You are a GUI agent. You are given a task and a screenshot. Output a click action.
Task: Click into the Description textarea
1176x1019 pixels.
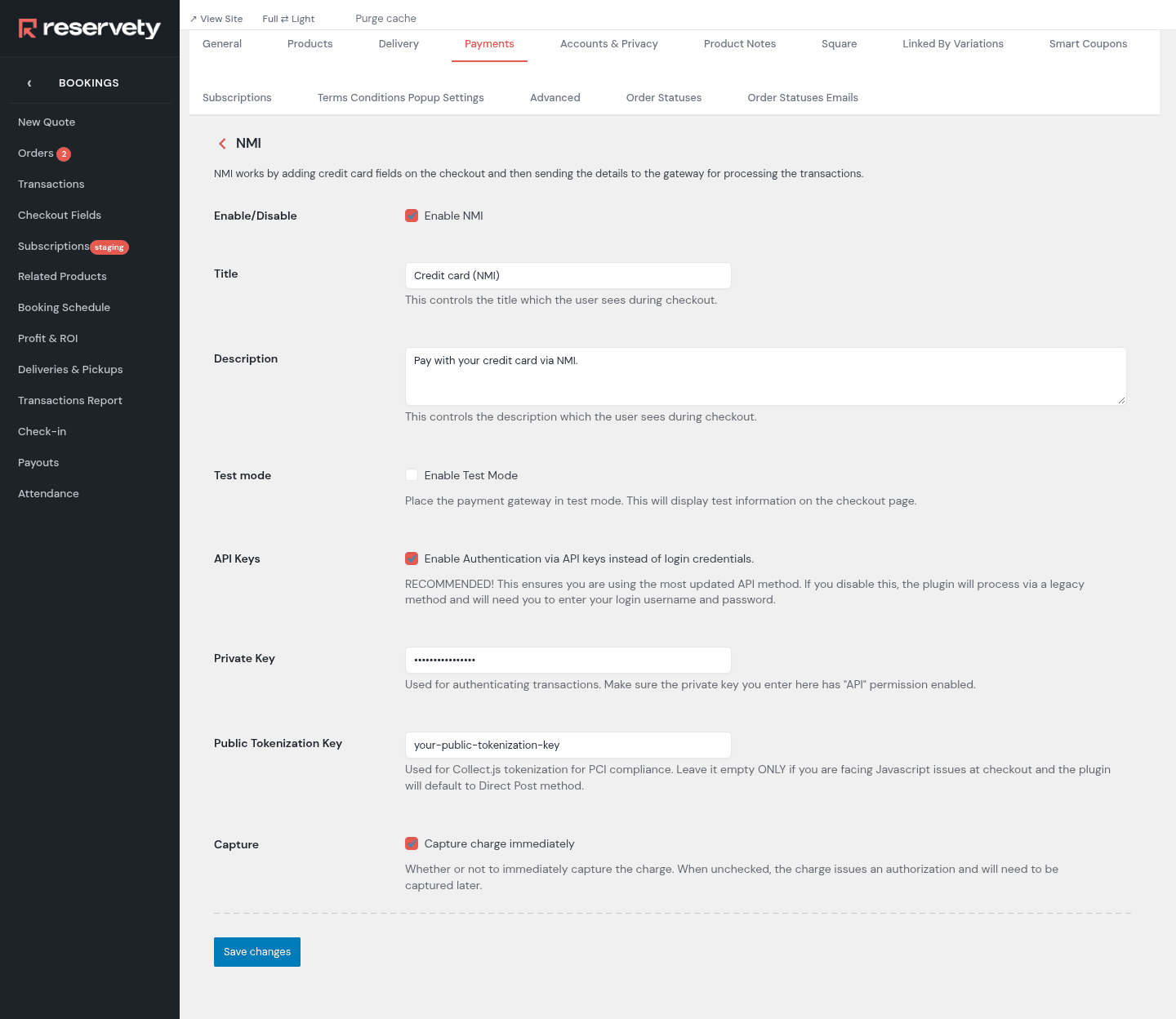(x=766, y=376)
